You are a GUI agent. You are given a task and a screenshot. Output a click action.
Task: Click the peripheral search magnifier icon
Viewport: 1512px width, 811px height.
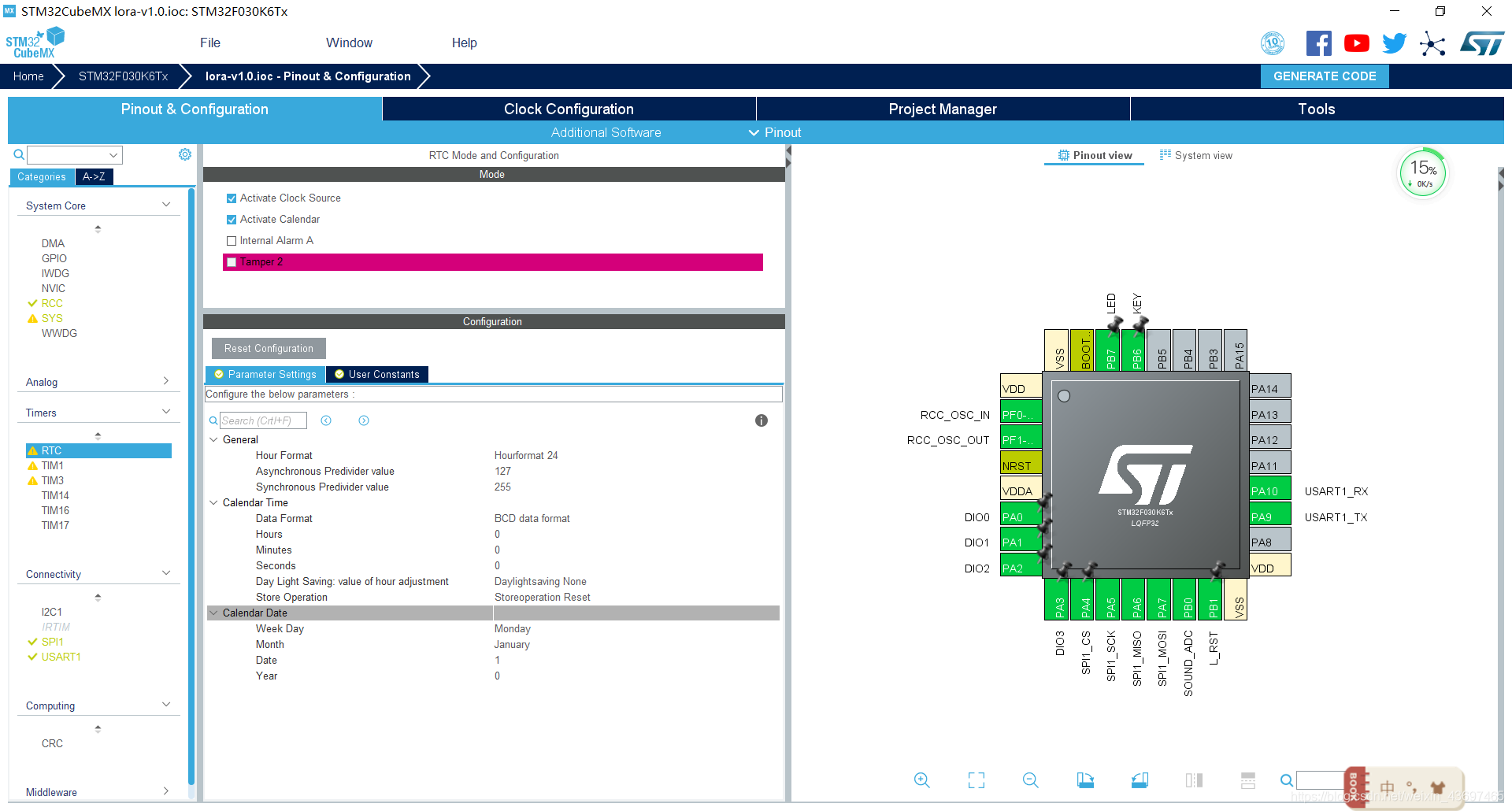pyautogui.click(x=19, y=155)
